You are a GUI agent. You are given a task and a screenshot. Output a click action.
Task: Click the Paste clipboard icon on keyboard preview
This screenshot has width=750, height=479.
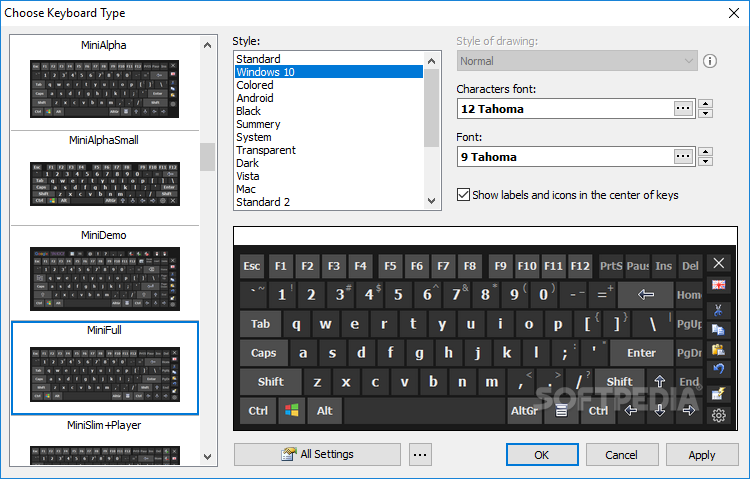(718, 349)
